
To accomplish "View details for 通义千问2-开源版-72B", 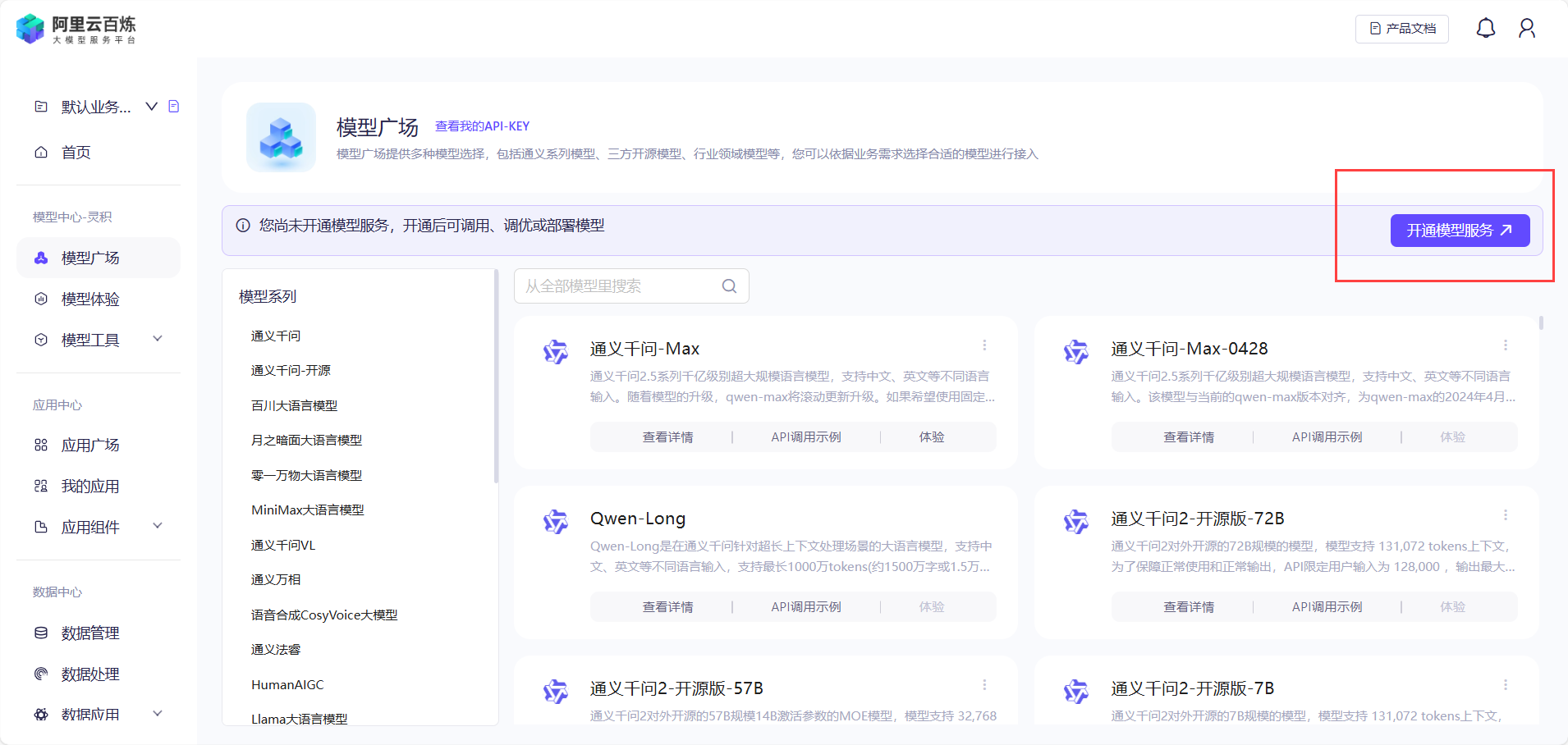I will [1189, 607].
